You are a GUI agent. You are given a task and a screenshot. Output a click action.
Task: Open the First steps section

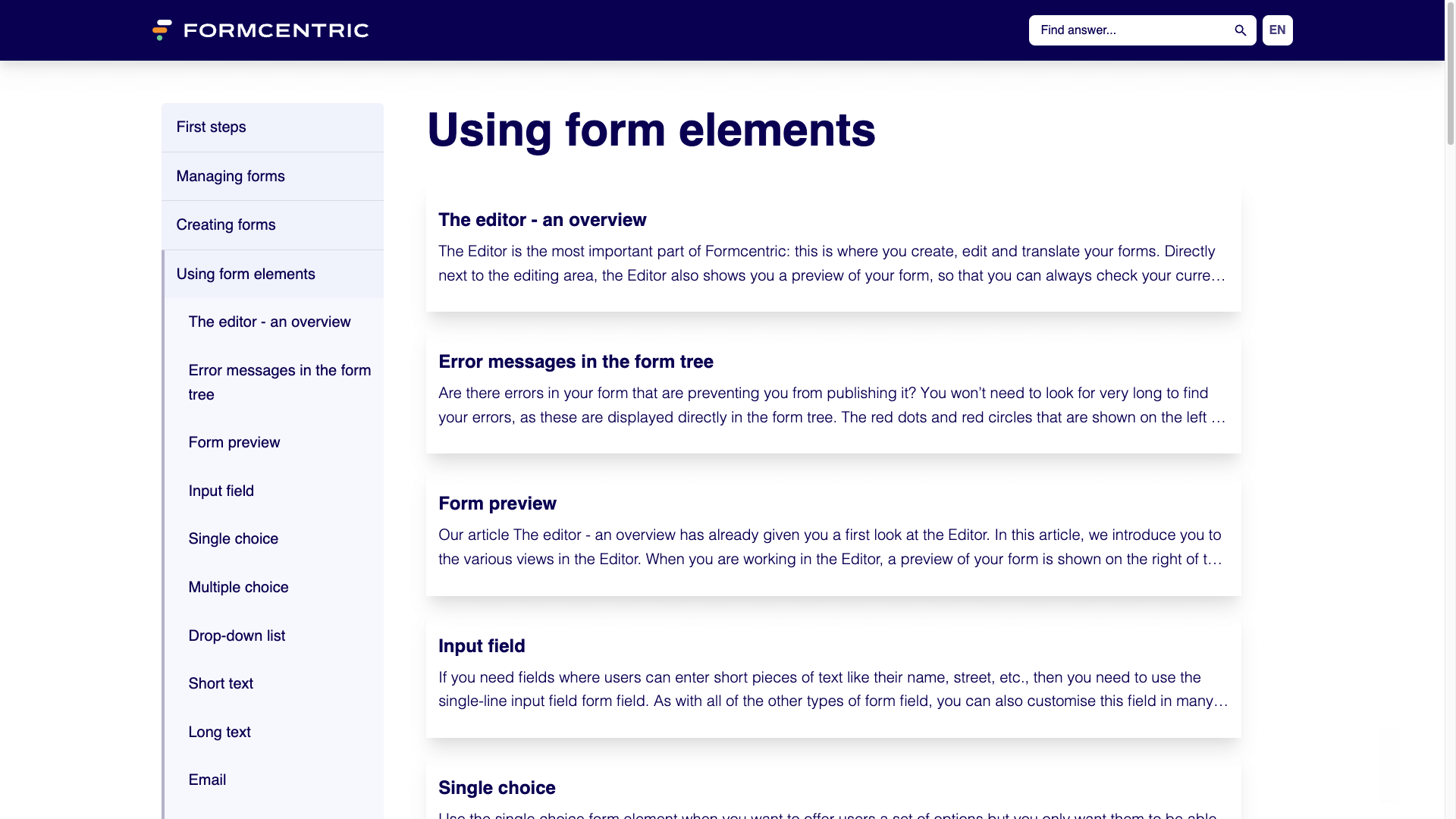tap(211, 127)
